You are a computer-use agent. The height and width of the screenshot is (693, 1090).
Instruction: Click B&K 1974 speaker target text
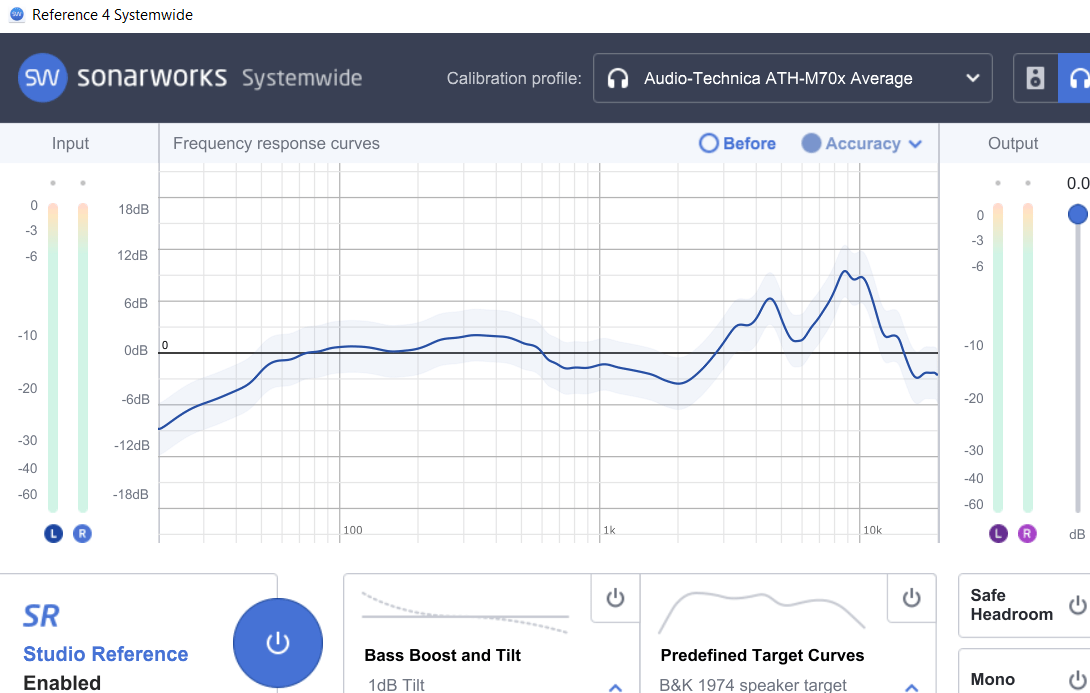tap(753, 685)
